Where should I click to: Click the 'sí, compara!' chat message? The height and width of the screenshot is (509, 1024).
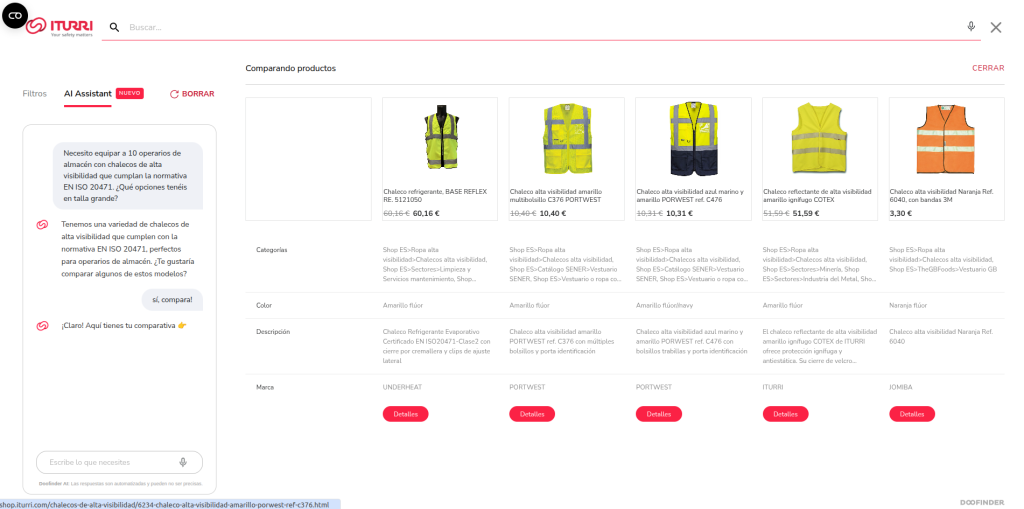172,300
